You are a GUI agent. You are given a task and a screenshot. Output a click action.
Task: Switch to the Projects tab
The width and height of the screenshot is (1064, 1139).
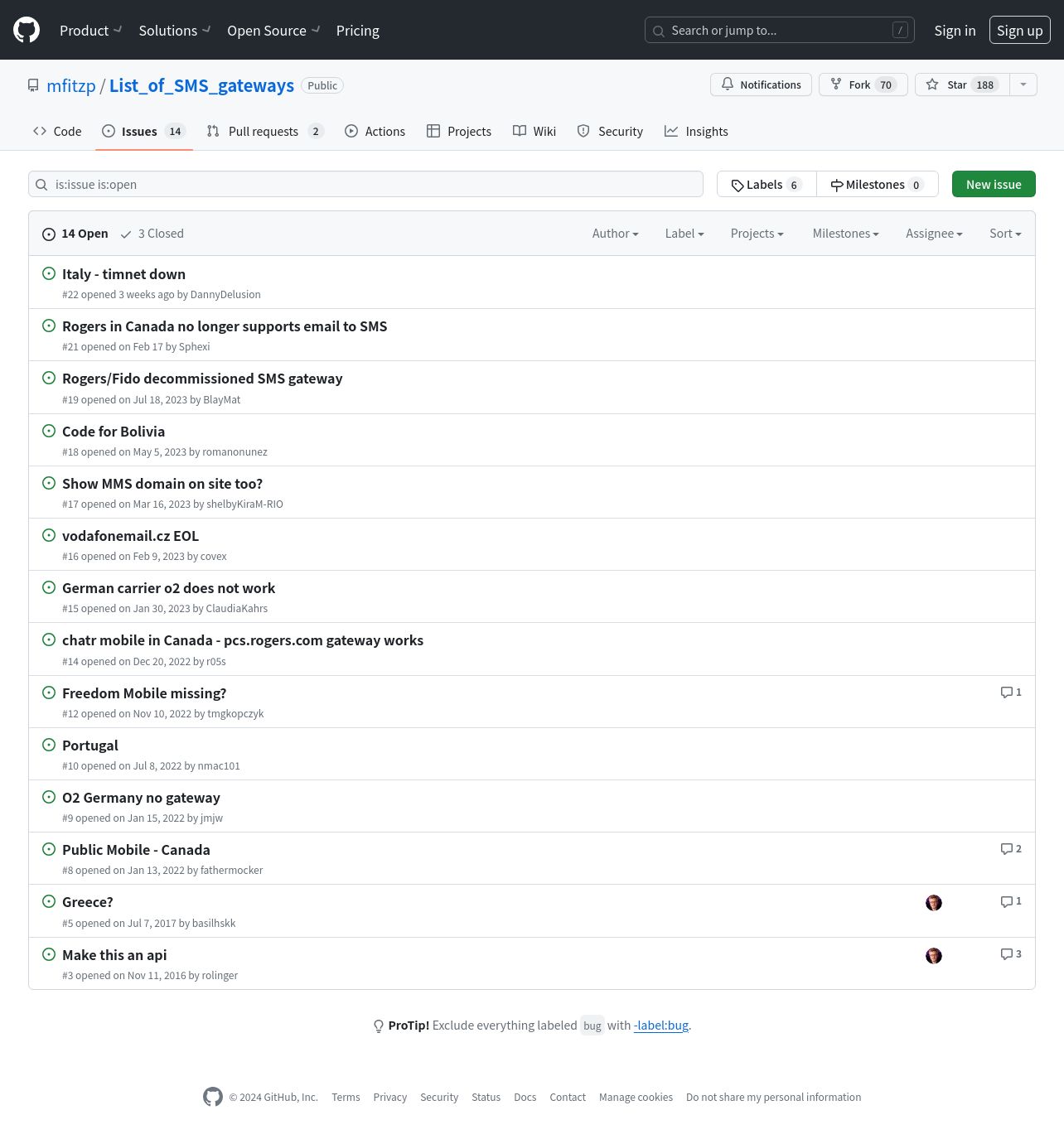tap(459, 131)
